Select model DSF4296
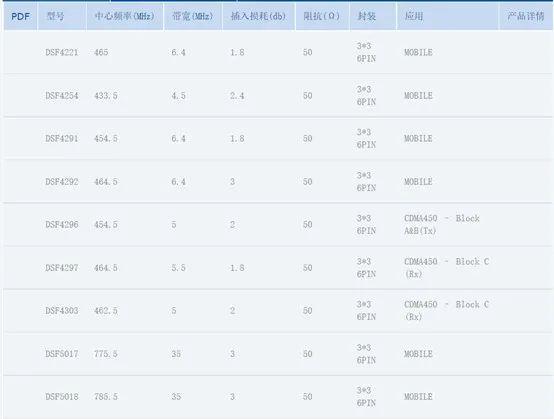 [62, 225]
